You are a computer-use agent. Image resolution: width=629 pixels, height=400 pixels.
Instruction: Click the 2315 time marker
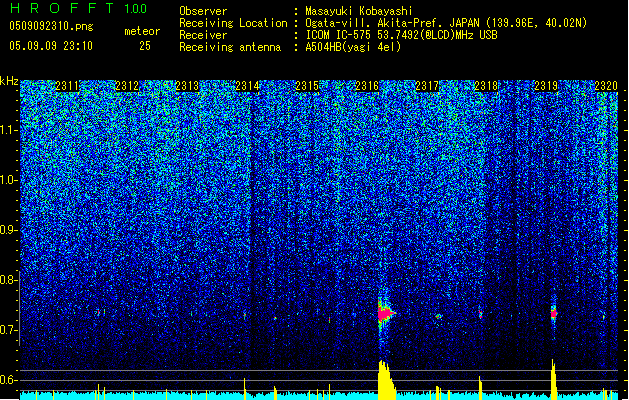(x=307, y=86)
